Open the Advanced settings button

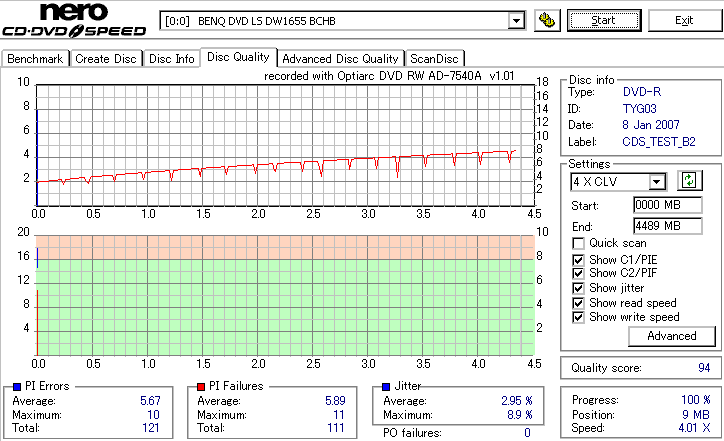(671, 336)
